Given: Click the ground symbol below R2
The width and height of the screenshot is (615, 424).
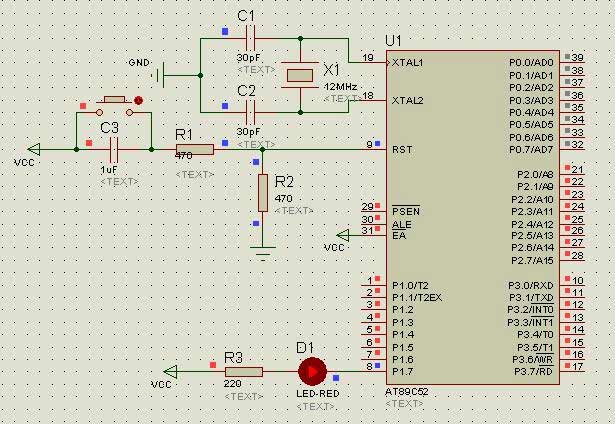Looking at the screenshot, I should pyautogui.click(x=262, y=252).
